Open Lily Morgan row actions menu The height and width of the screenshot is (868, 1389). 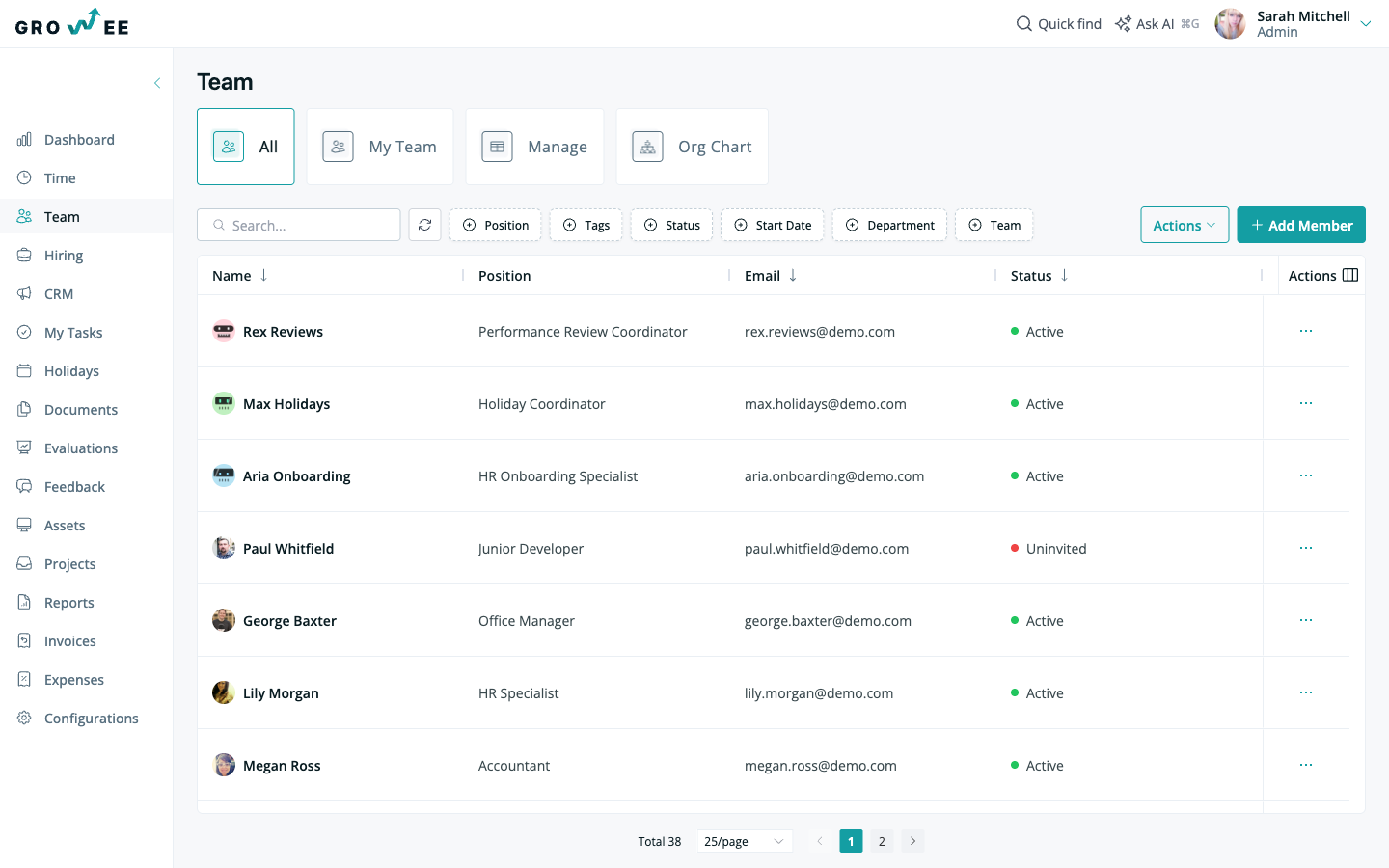click(1306, 692)
